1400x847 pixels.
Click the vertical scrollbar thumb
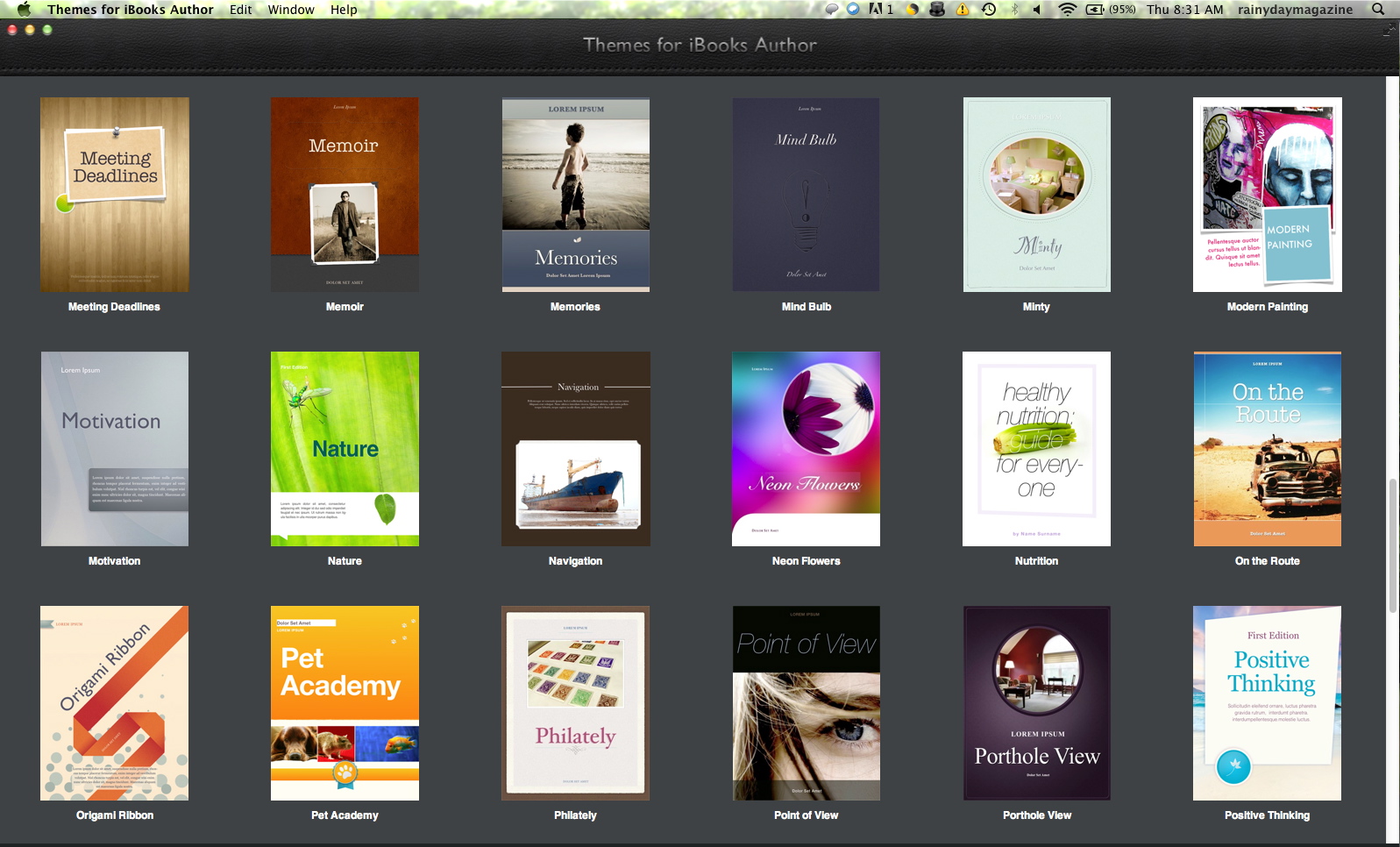pos(1393,545)
